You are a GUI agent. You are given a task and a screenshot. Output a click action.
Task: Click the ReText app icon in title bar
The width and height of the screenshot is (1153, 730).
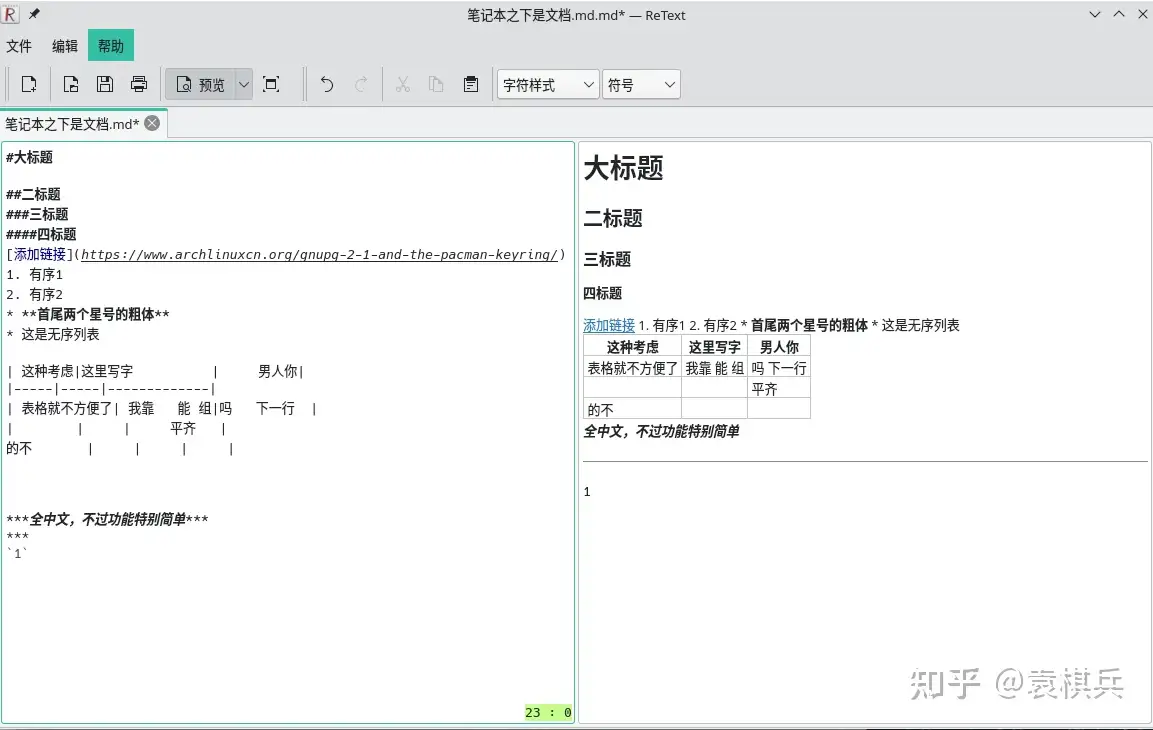point(10,14)
